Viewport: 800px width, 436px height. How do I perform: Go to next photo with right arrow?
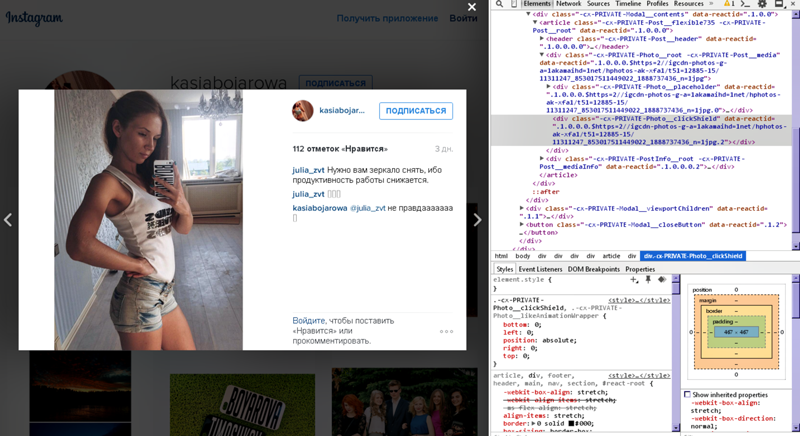pos(477,220)
